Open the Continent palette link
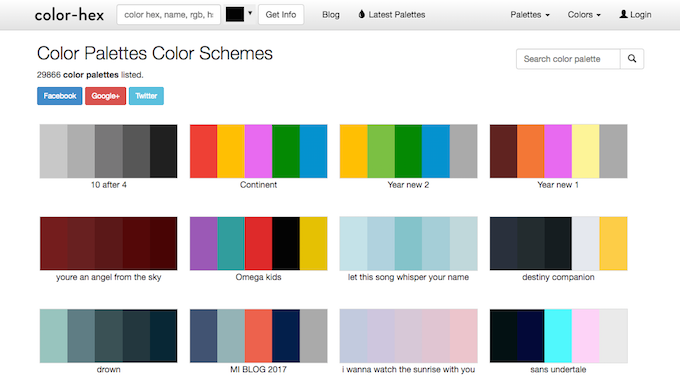680x387 pixels. [258, 185]
